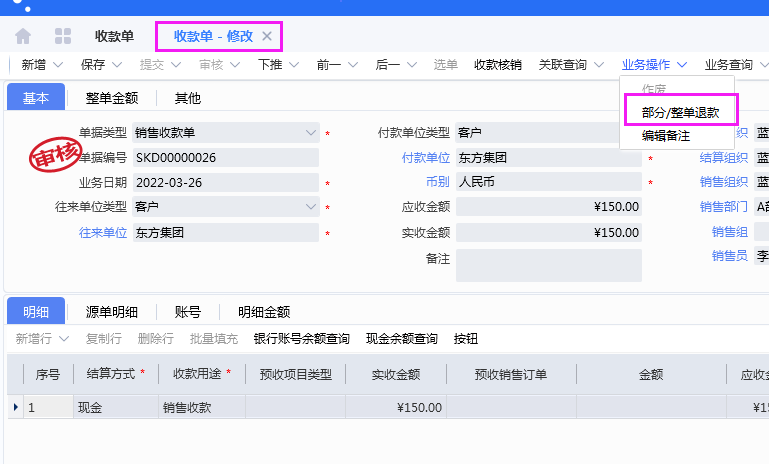
Task: Choose 编辑备注 from the dropdown menu
Action: (x=666, y=135)
